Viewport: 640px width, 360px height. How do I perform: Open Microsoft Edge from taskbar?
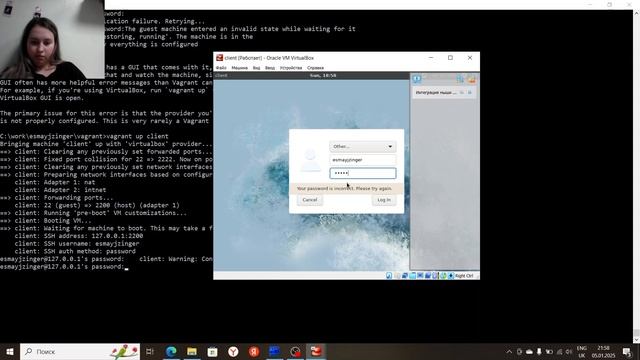pos(171,351)
